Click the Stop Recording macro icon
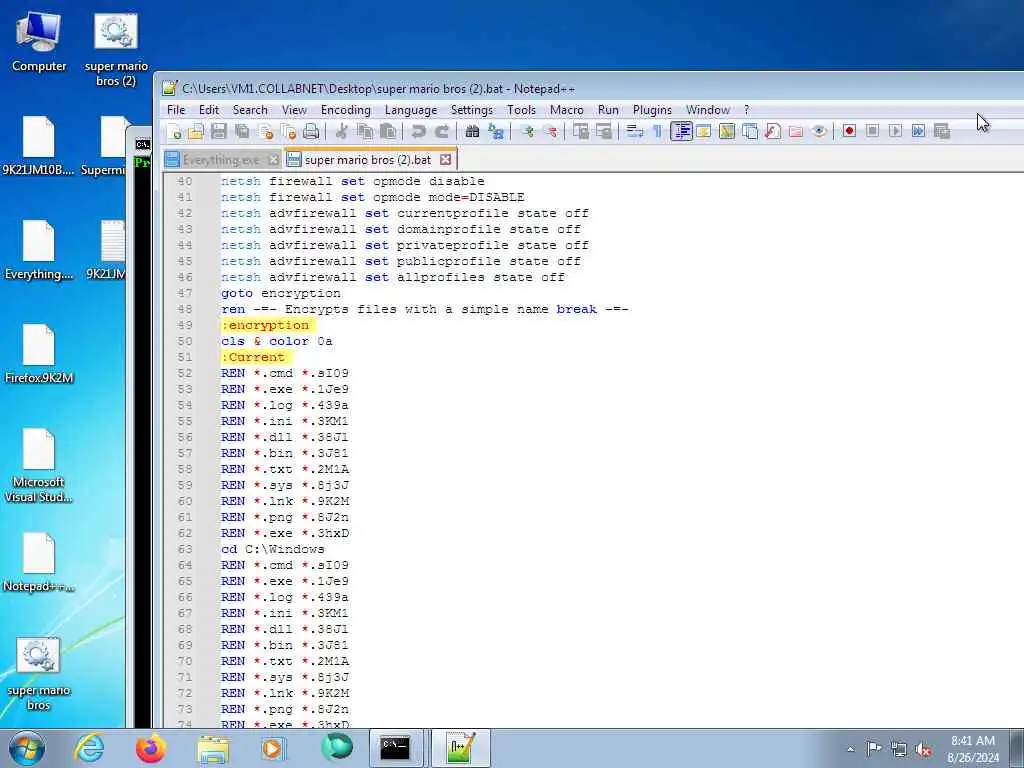This screenshot has height=768, width=1024. click(x=872, y=131)
